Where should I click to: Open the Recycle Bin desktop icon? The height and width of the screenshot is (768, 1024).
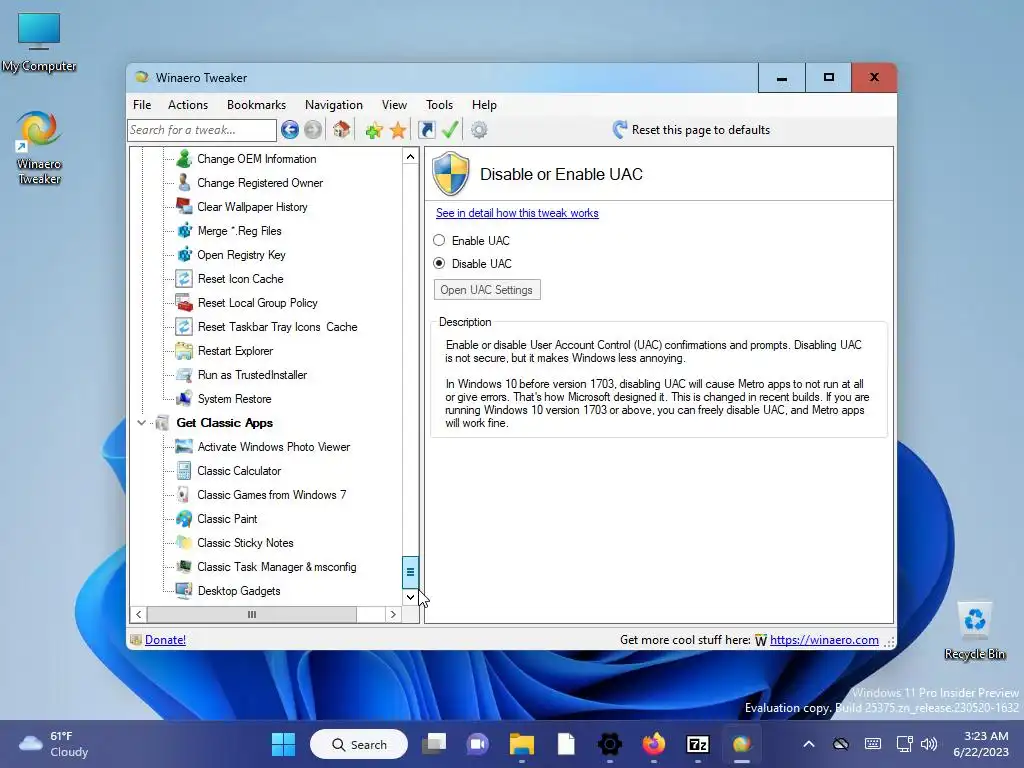pyautogui.click(x=974, y=631)
